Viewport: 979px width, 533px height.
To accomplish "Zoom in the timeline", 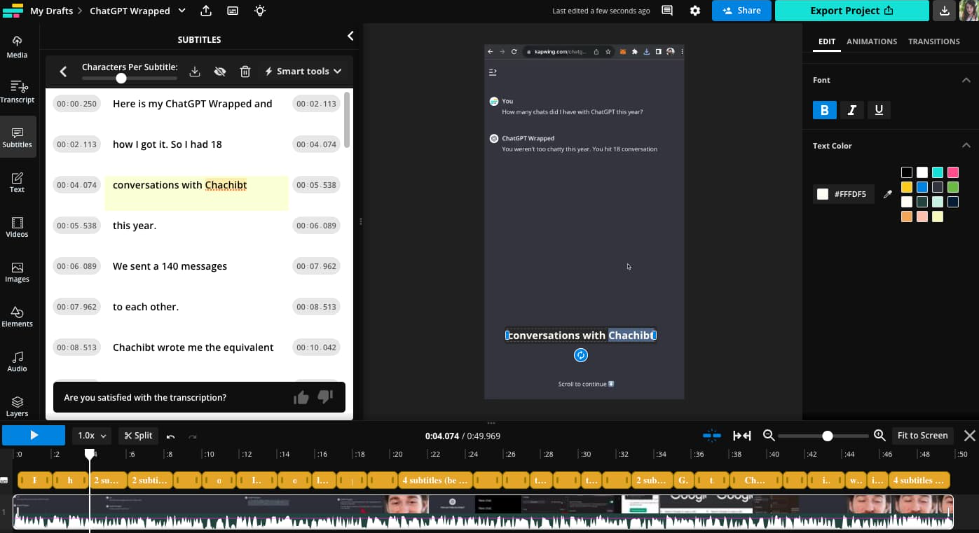I will pos(879,436).
